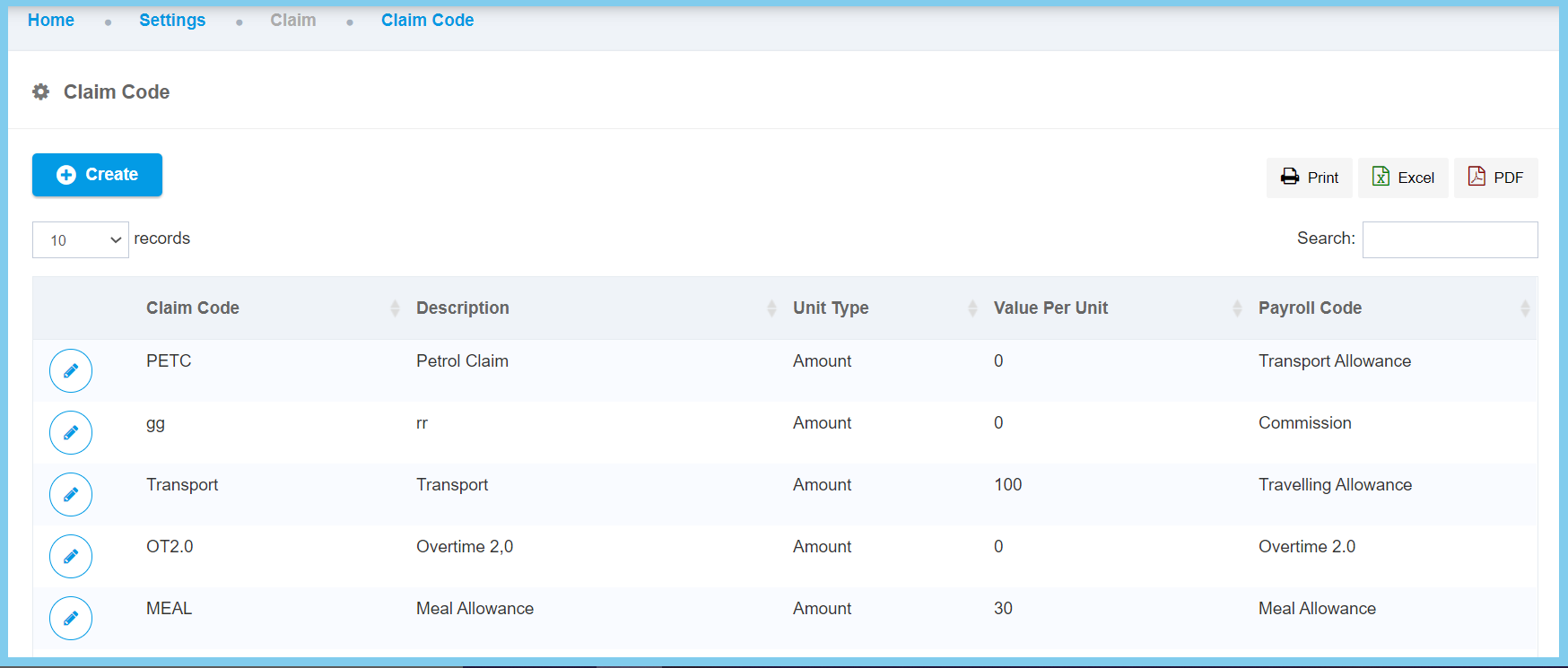Sort by Unit Type column header
1568x668 pixels.
point(831,308)
